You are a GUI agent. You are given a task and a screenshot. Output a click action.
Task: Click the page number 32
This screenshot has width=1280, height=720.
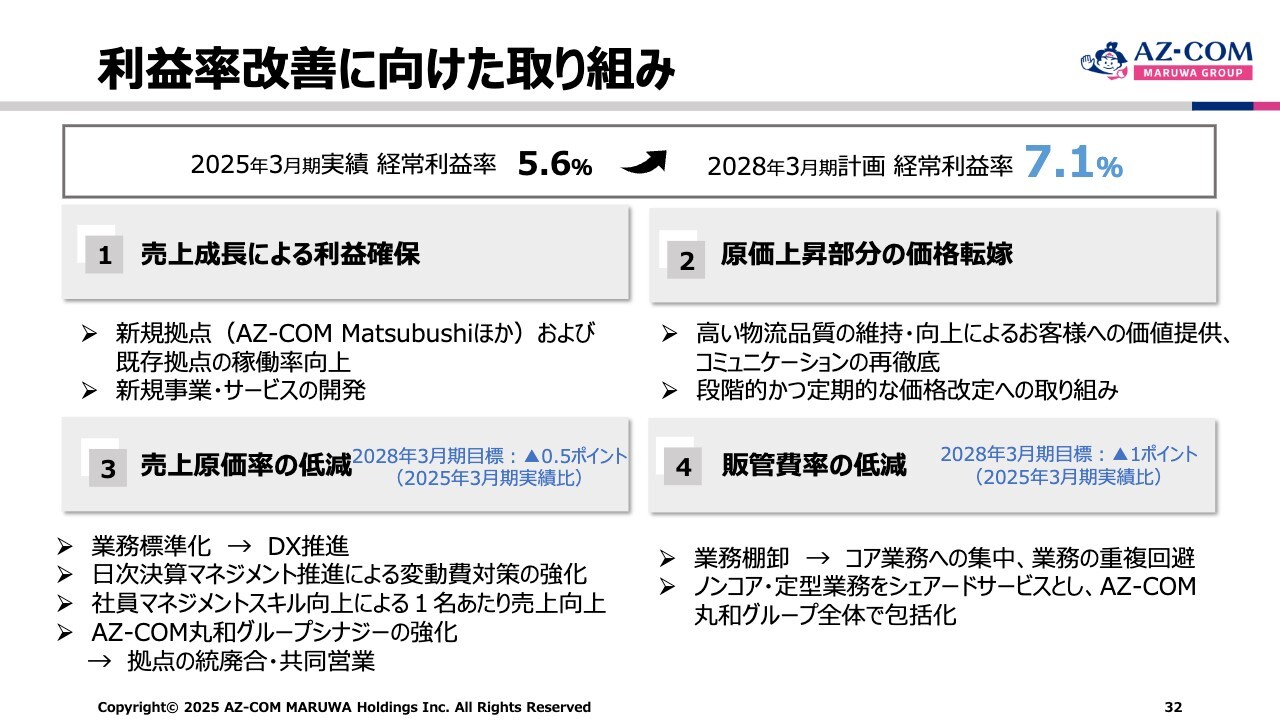1174,707
